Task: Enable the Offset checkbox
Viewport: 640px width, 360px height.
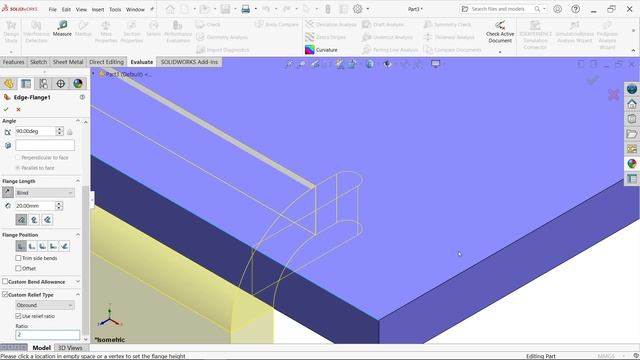Action: [x=18, y=268]
